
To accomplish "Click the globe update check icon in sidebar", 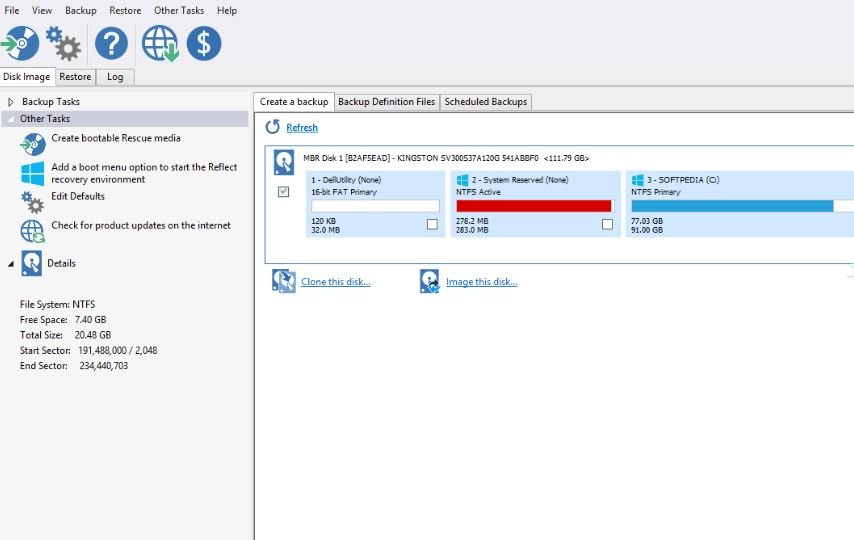I will point(33,231).
